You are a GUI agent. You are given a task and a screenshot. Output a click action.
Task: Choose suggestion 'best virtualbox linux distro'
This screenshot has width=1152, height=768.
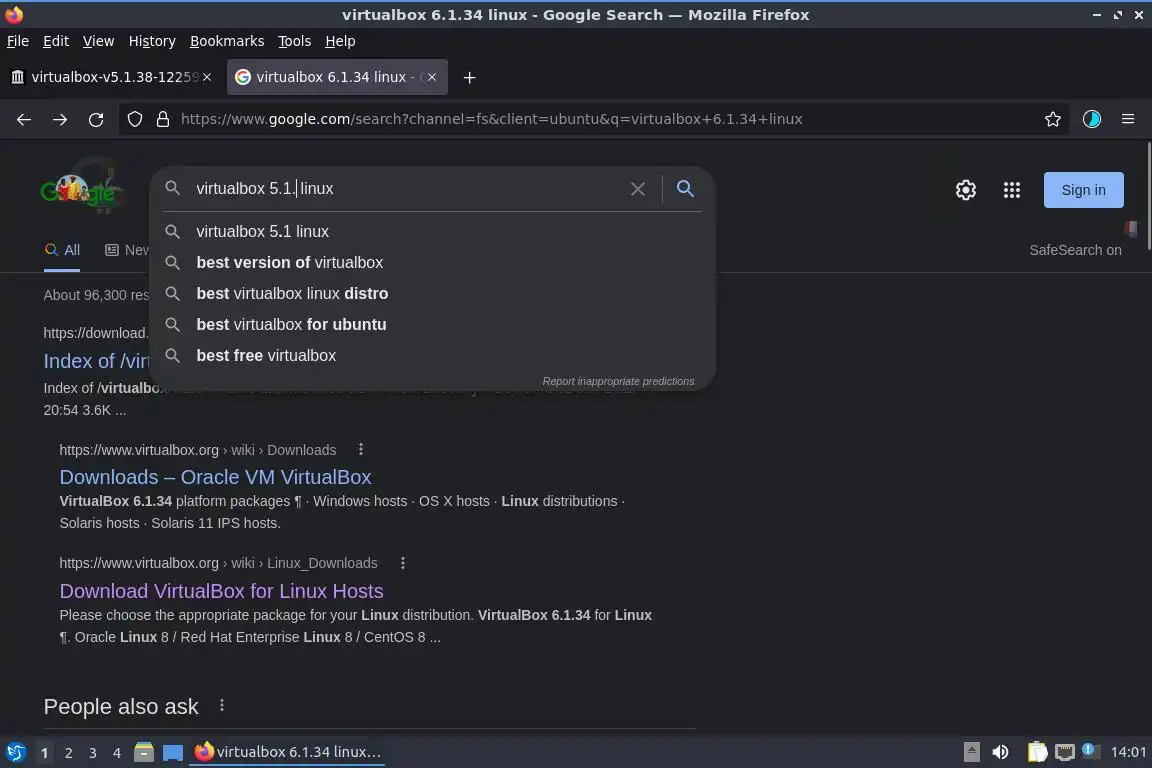coord(432,293)
